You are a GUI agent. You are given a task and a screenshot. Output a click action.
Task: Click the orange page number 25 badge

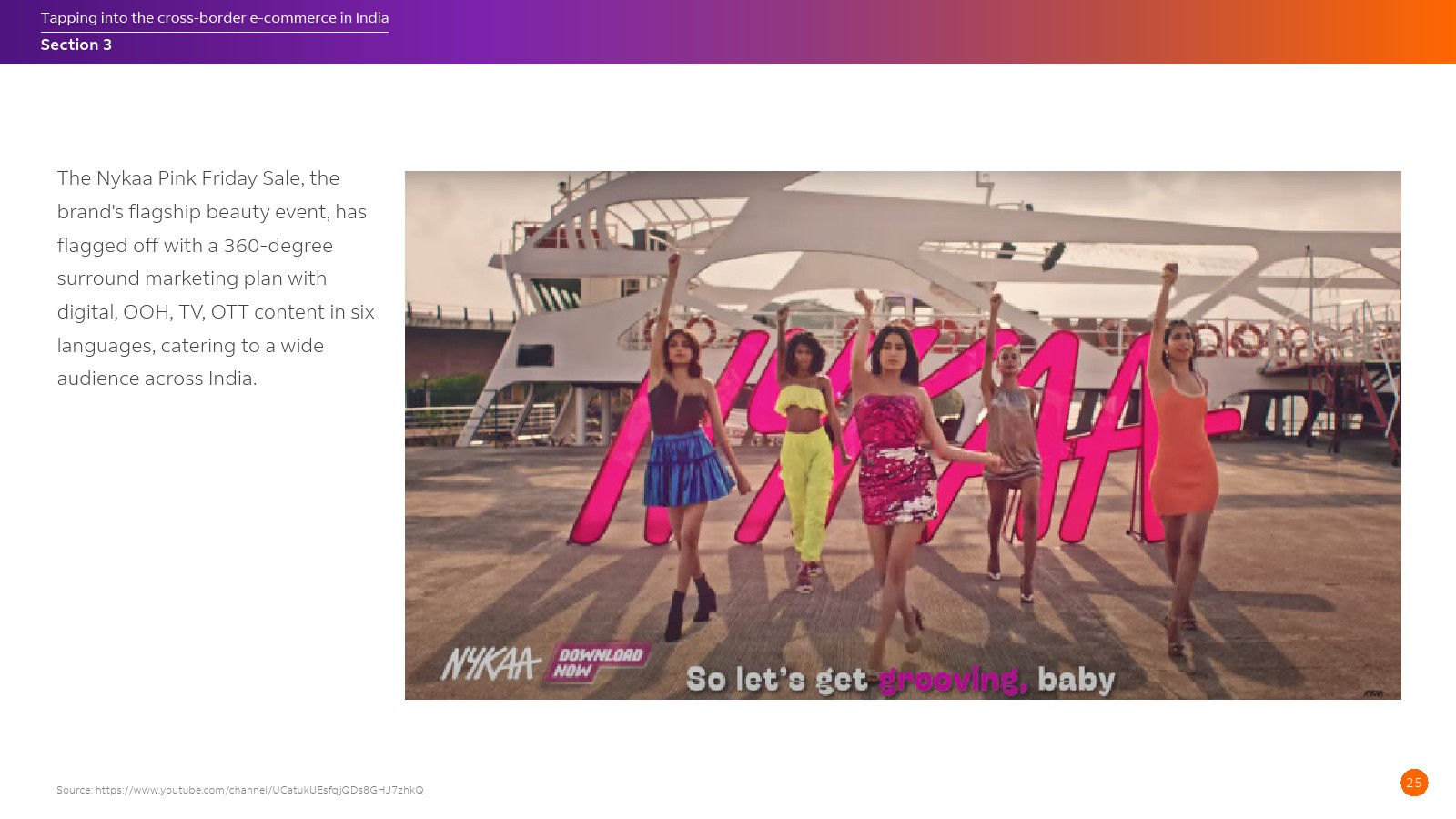[1413, 783]
